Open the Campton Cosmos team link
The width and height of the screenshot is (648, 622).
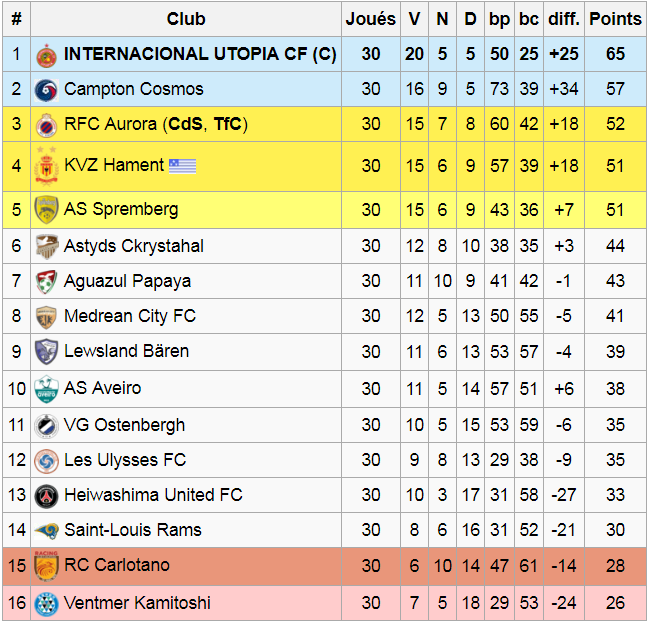point(133,89)
